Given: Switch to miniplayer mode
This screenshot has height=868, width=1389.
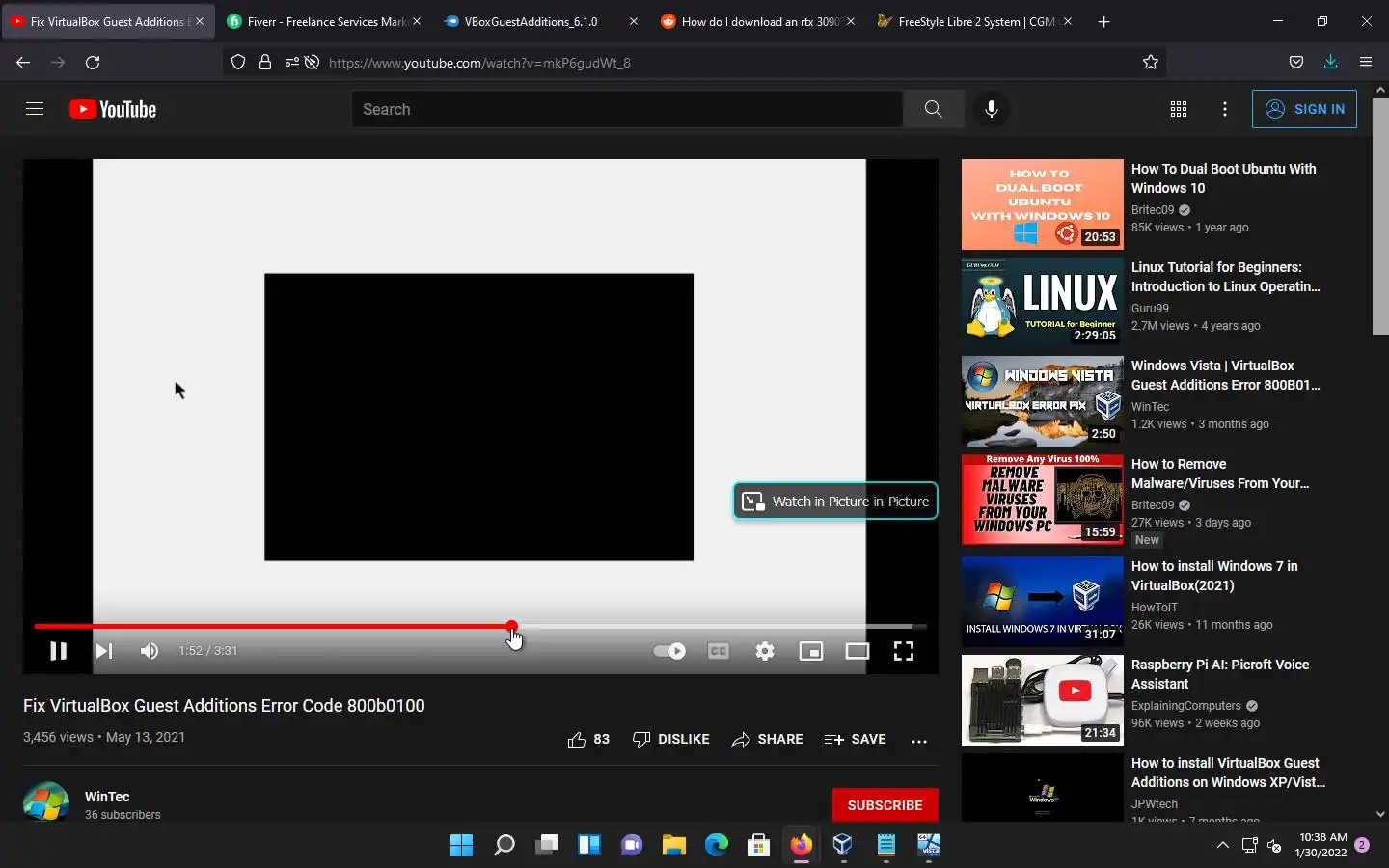Looking at the screenshot, I should (811, 651).
